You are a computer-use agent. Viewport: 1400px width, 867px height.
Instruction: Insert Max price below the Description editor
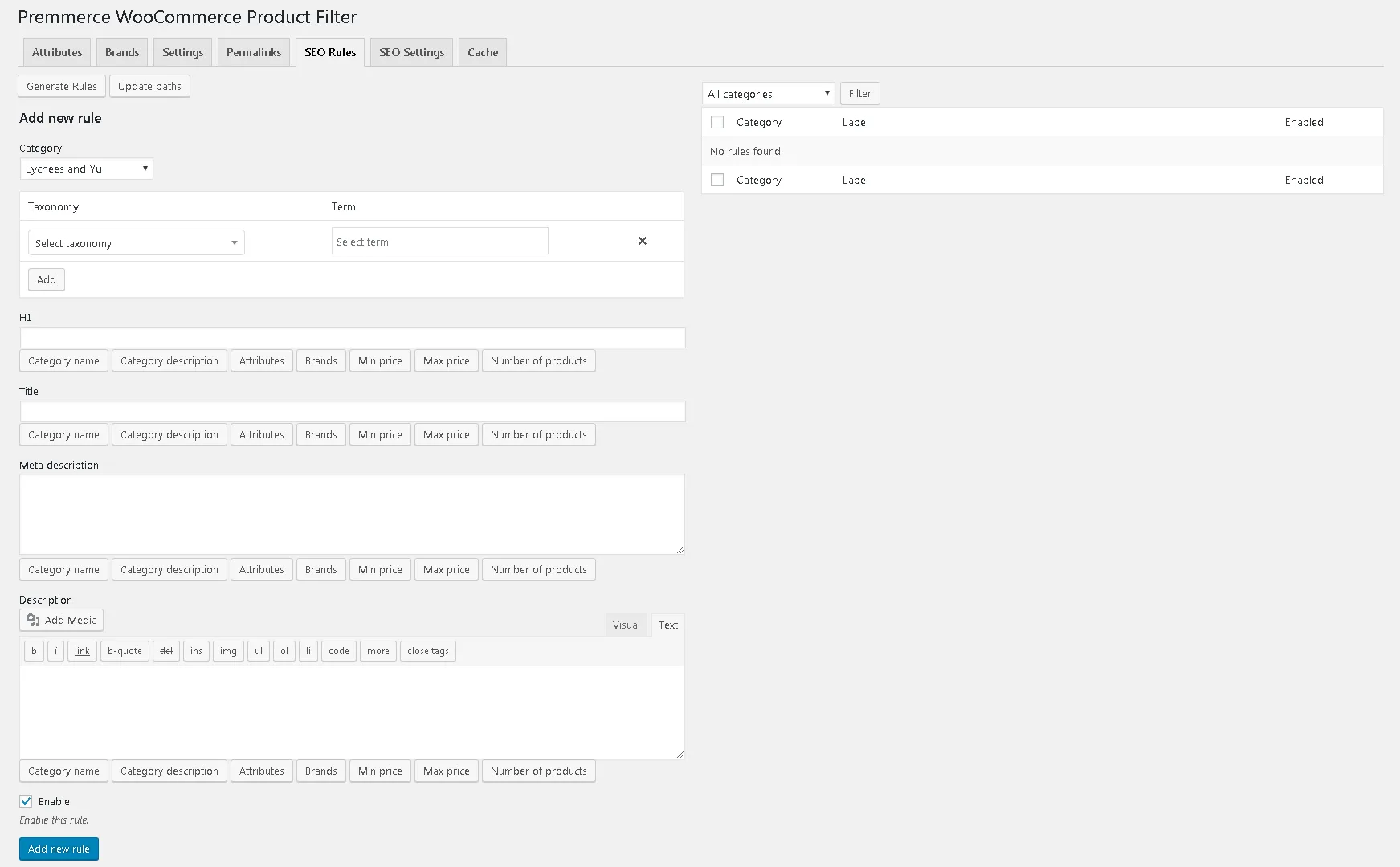pos(447,771)
